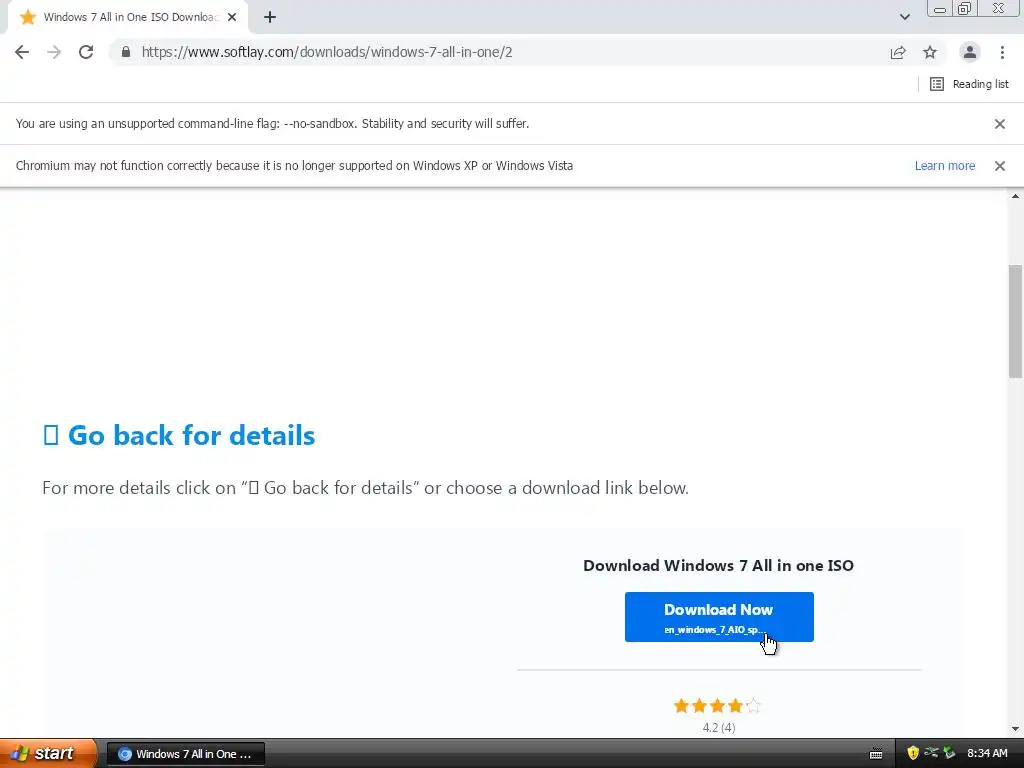Viewport: 1024px width, 768px height.
Task: Follow the Go back for details heading link
Action: click(179, 436)
